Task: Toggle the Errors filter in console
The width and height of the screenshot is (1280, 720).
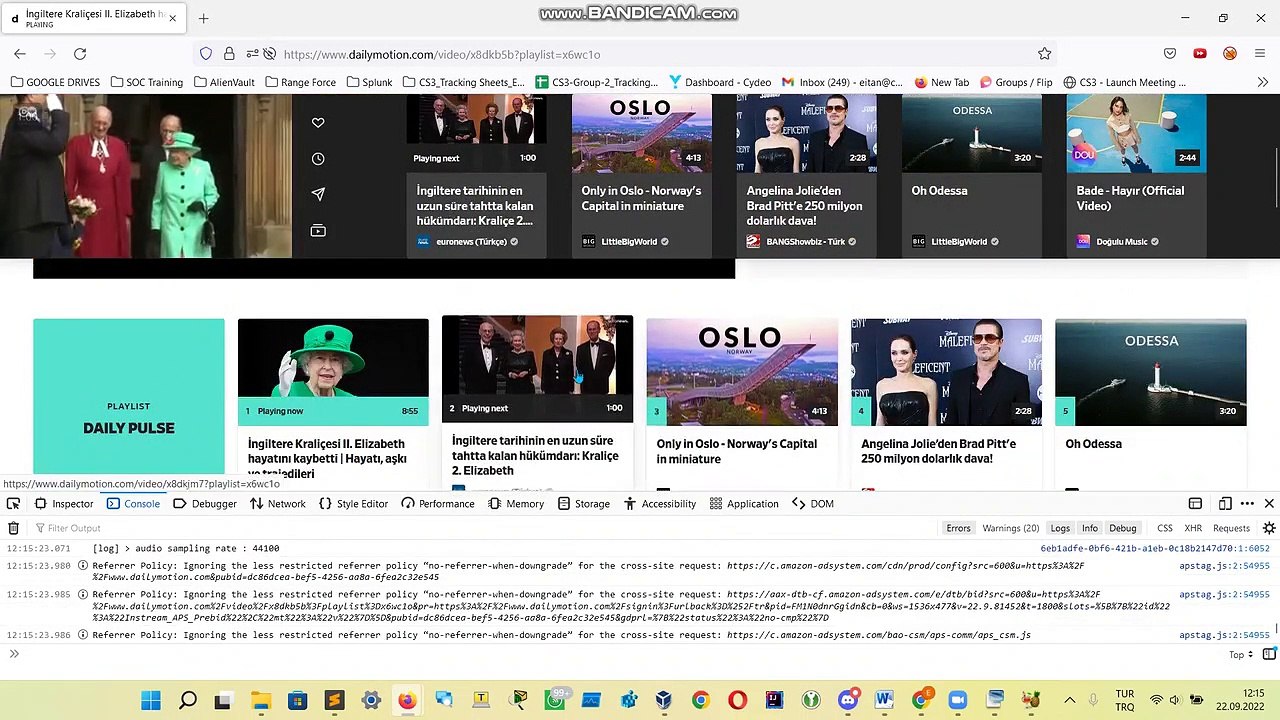Action: (x=958, y=528)
